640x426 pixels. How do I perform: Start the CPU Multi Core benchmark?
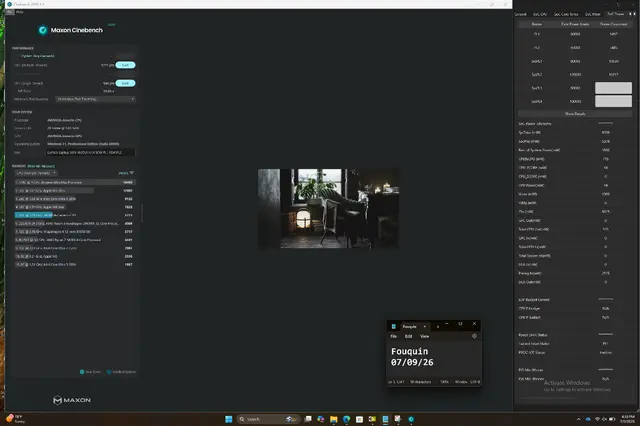tap(125, 65)
